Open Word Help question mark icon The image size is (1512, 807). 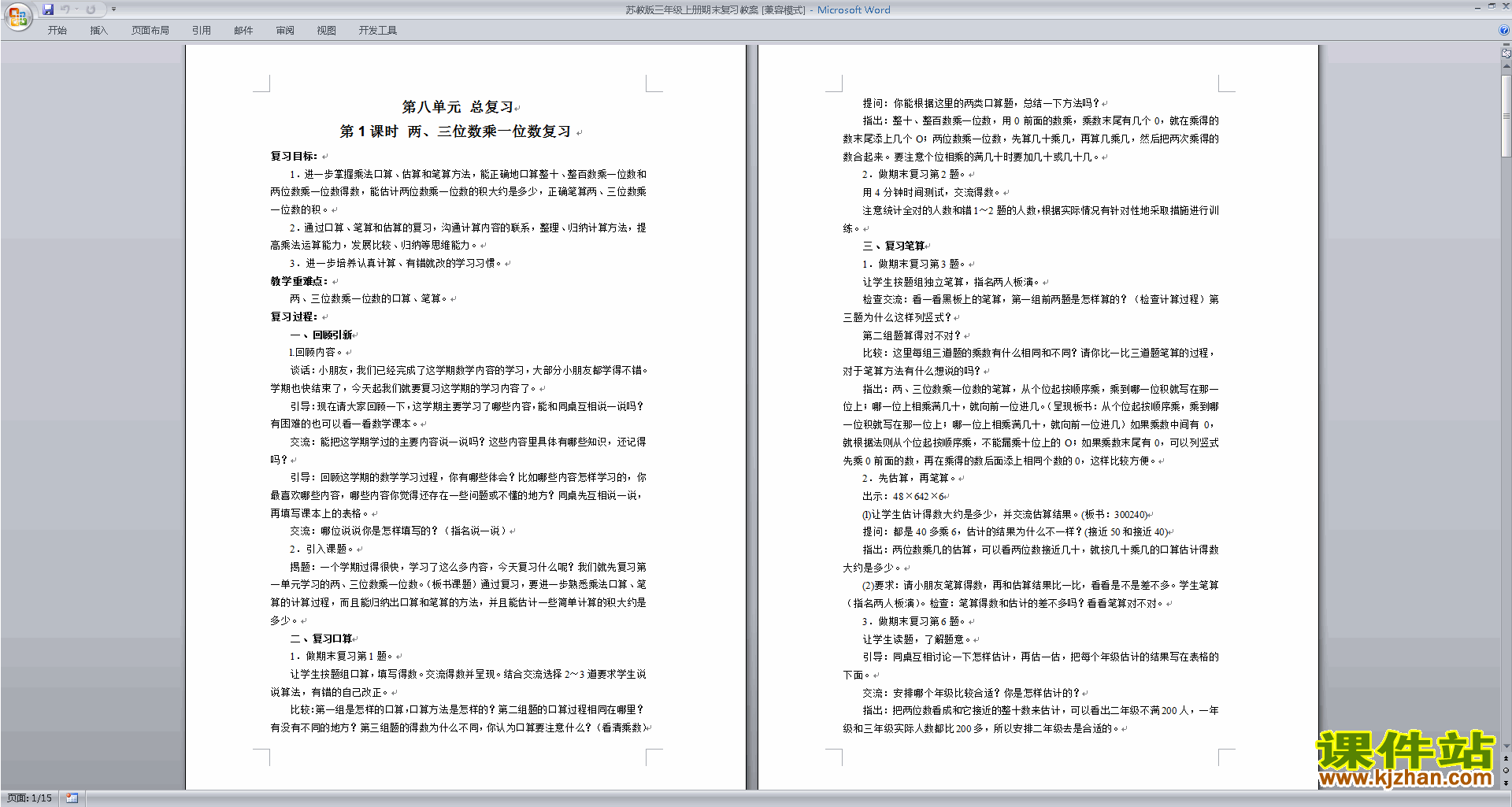(1503, 31)
